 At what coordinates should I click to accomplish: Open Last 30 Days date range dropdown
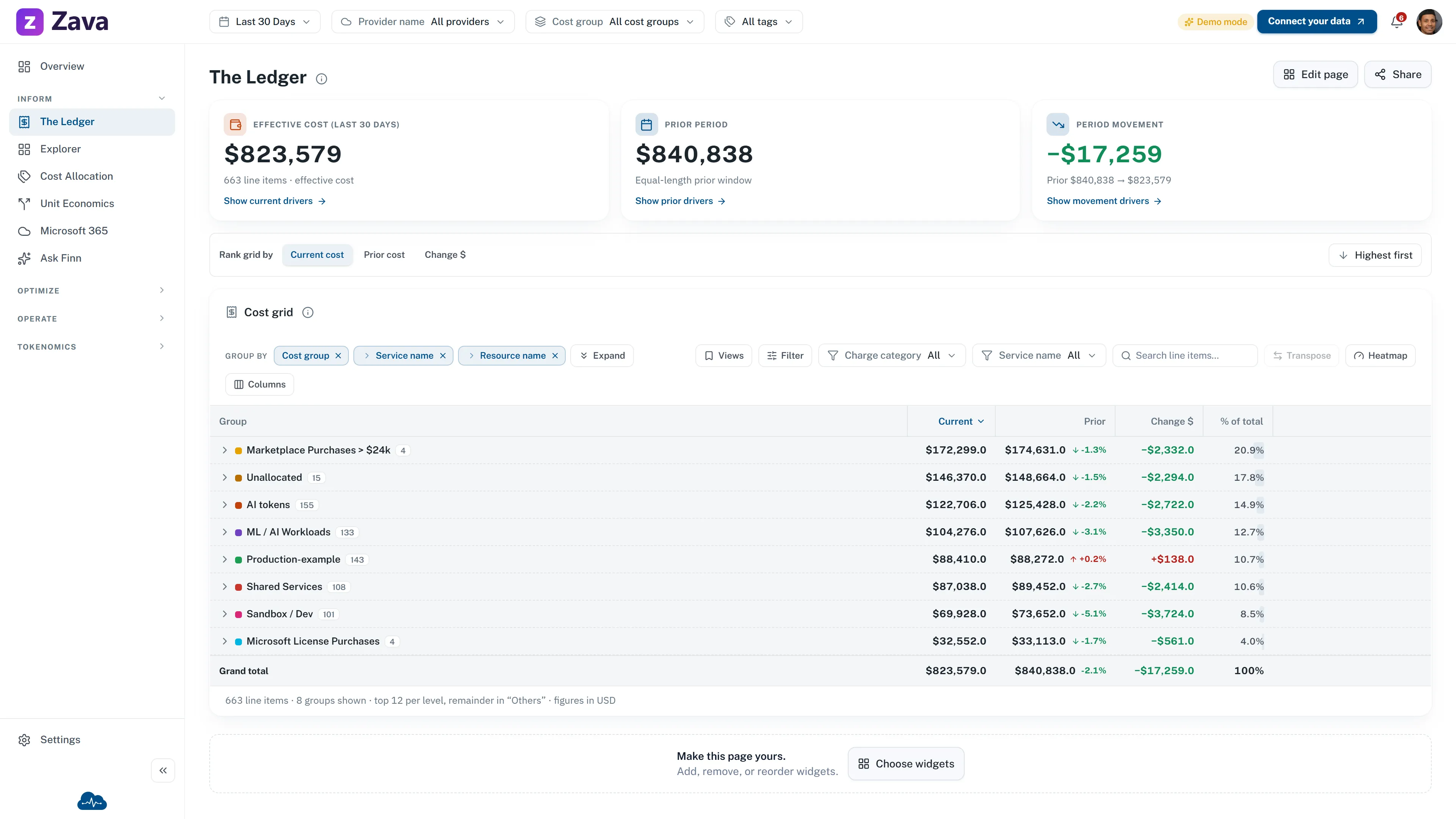coord(265,22)
